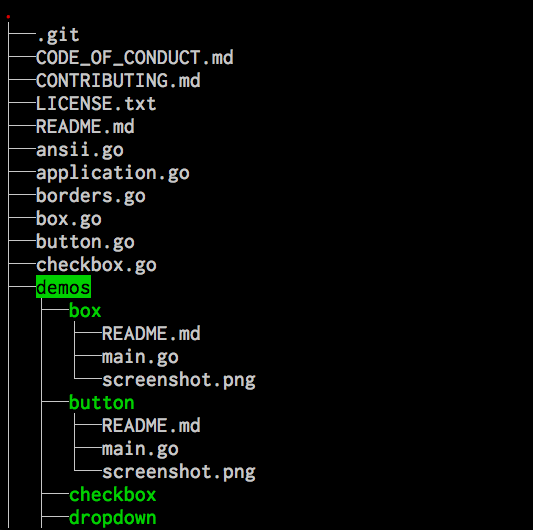Open ansii.go source file
This screenshot has height=530, width=533.
pos(80,150)
